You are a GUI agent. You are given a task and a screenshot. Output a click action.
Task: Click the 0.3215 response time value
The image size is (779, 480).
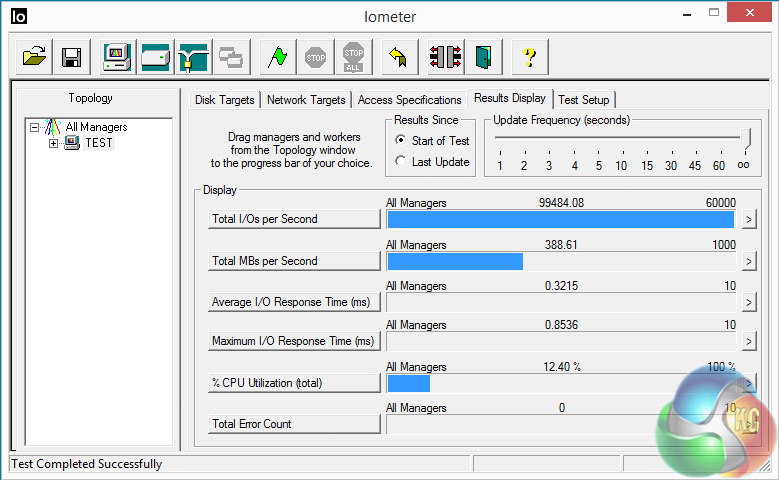561,286
